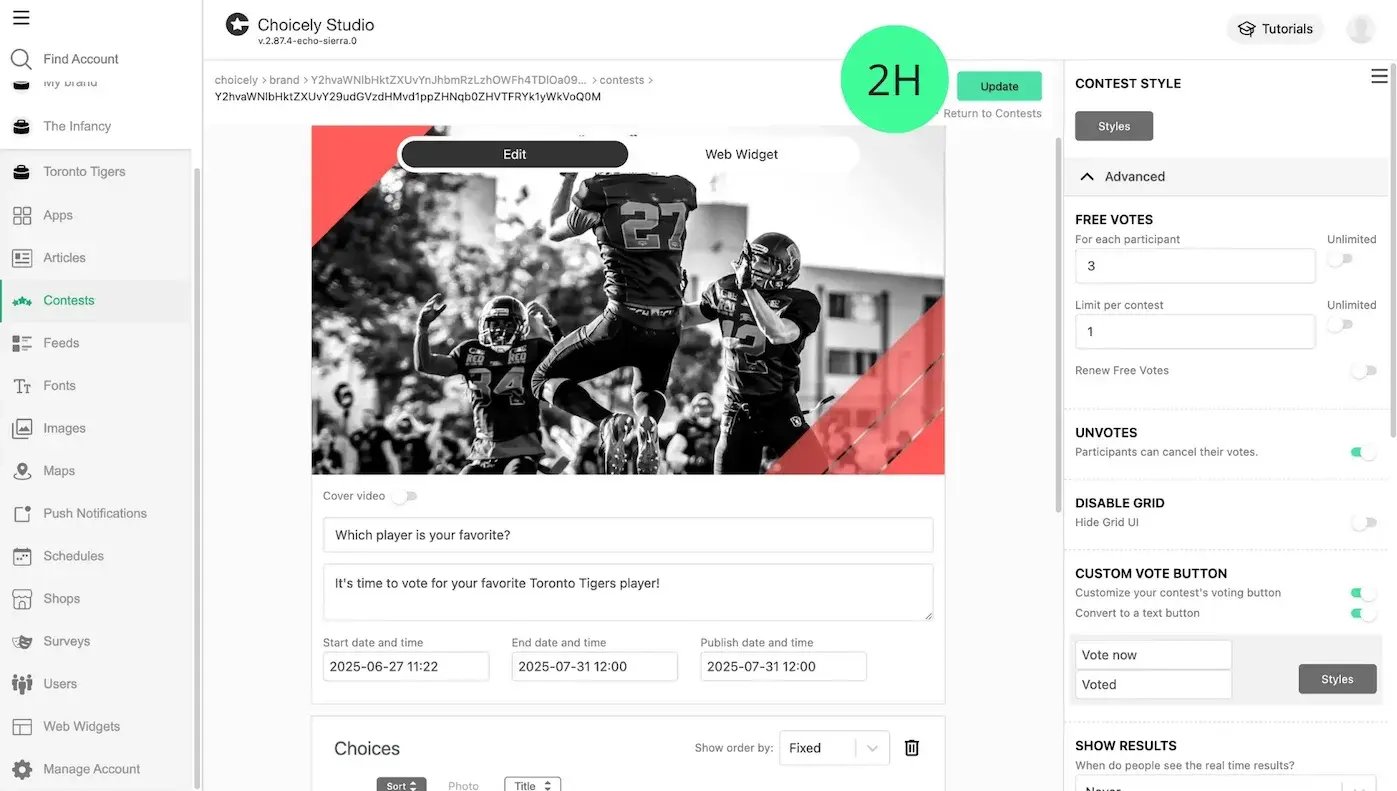Enable the Hide Grid UI toggle

[1363, 522]
